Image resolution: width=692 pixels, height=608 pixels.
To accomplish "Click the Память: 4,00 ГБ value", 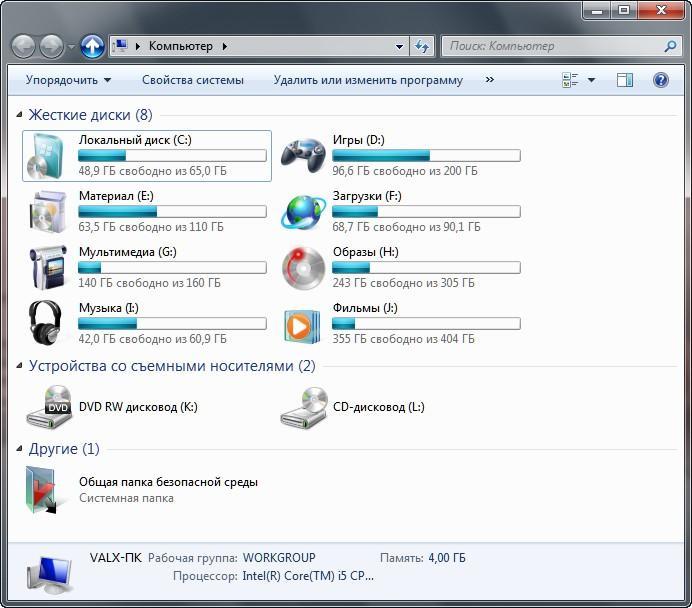I will click(x=447, y=558).
